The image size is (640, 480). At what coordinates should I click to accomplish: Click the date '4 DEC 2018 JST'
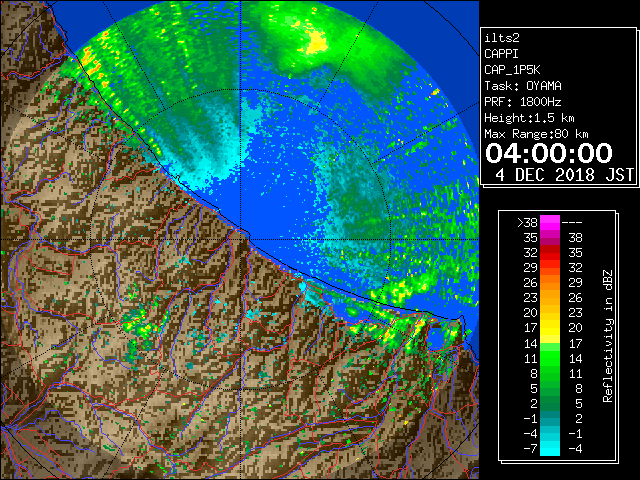565,175
